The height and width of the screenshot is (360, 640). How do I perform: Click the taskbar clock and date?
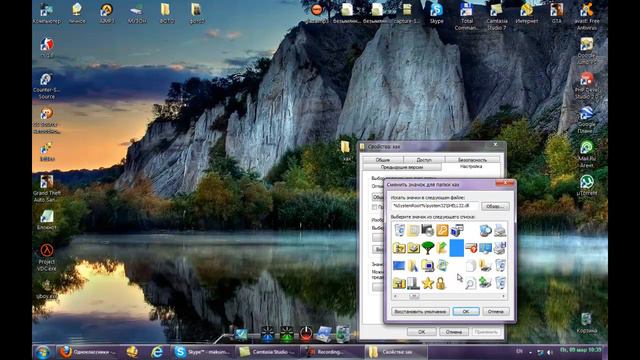[x=581, y=350]
